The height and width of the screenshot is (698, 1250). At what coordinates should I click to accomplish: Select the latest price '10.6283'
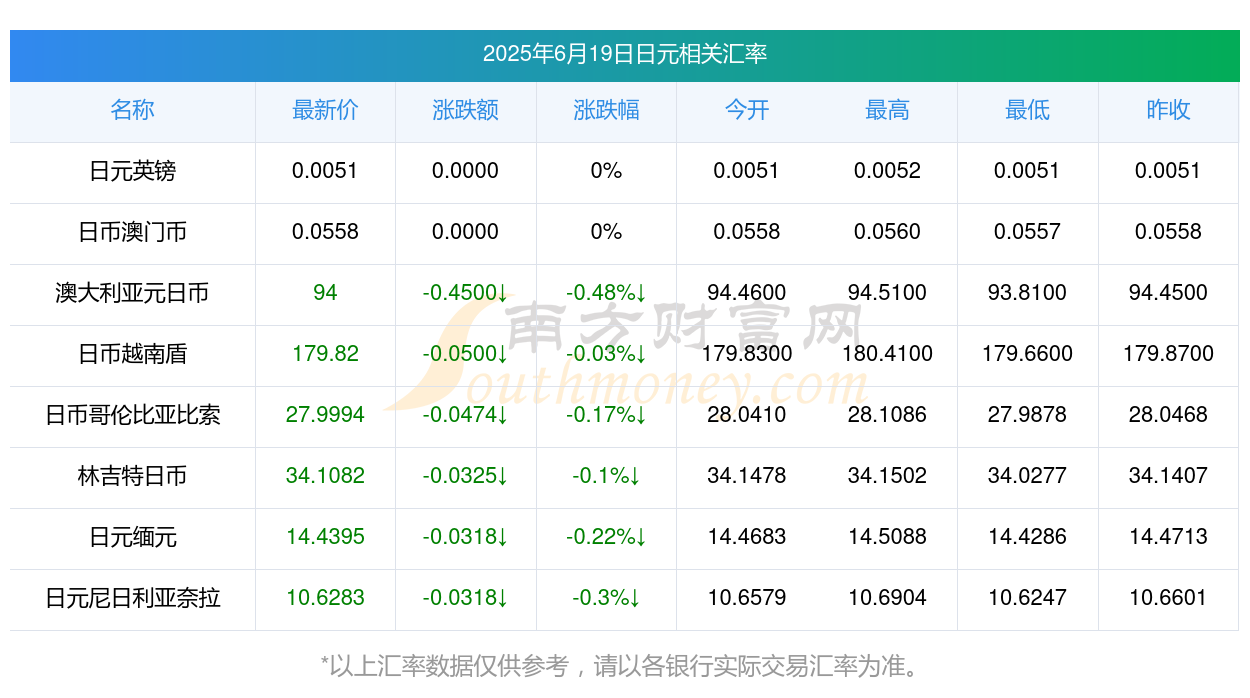coord(325,598)
